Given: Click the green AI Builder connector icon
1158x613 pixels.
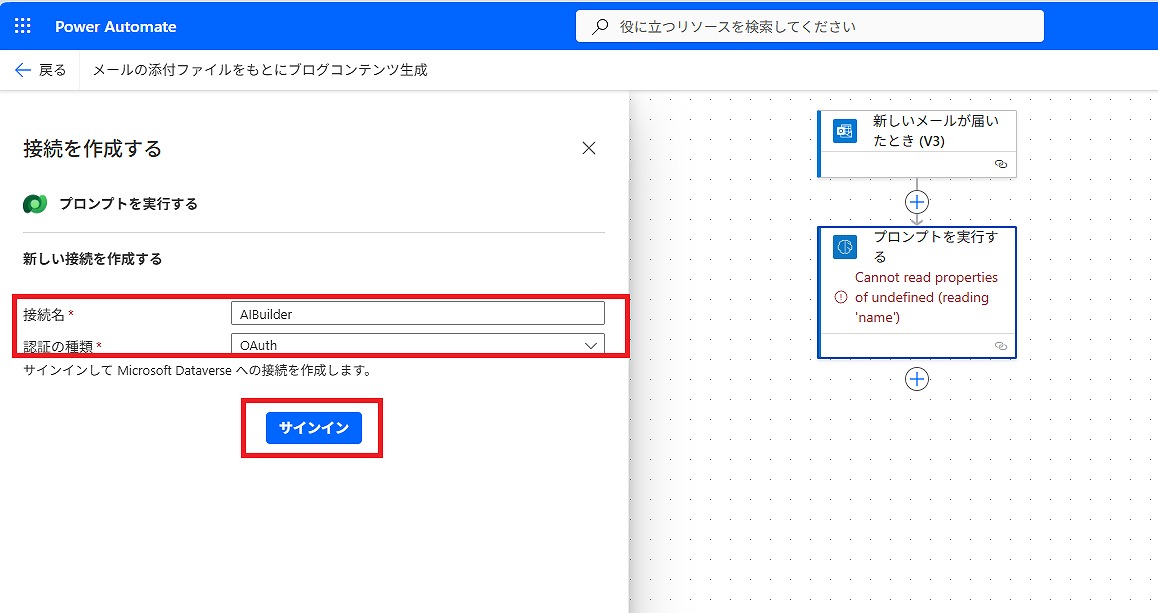Looking at the screenshot, I should coord(35,204).
